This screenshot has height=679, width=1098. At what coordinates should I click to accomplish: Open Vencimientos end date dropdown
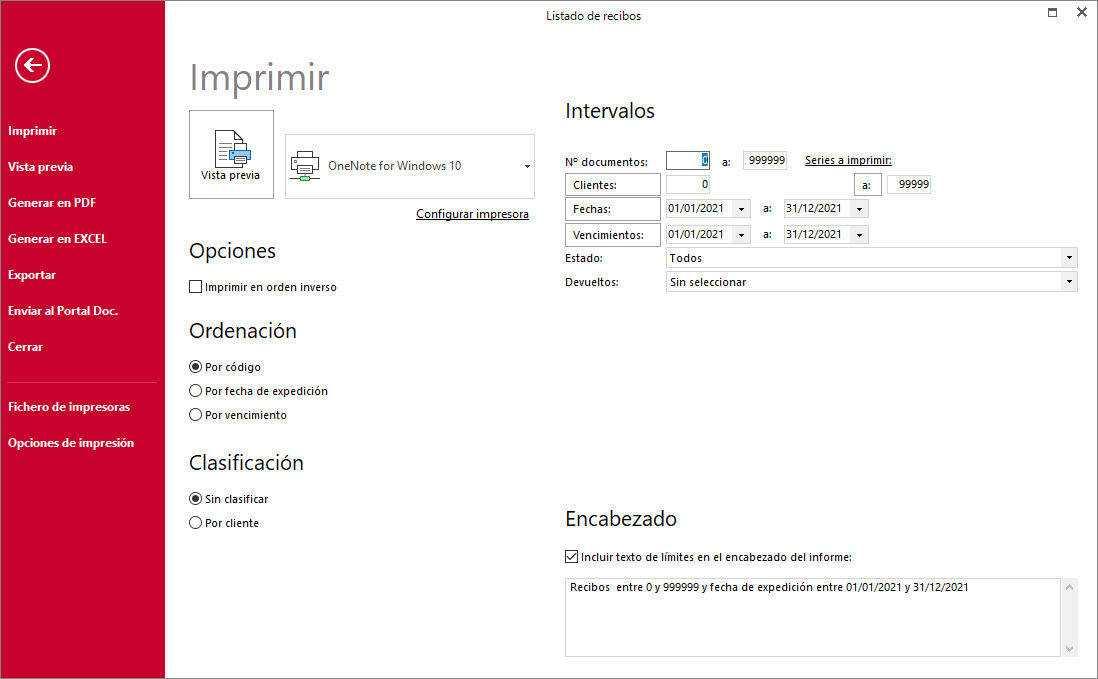(x=859, y=234)
